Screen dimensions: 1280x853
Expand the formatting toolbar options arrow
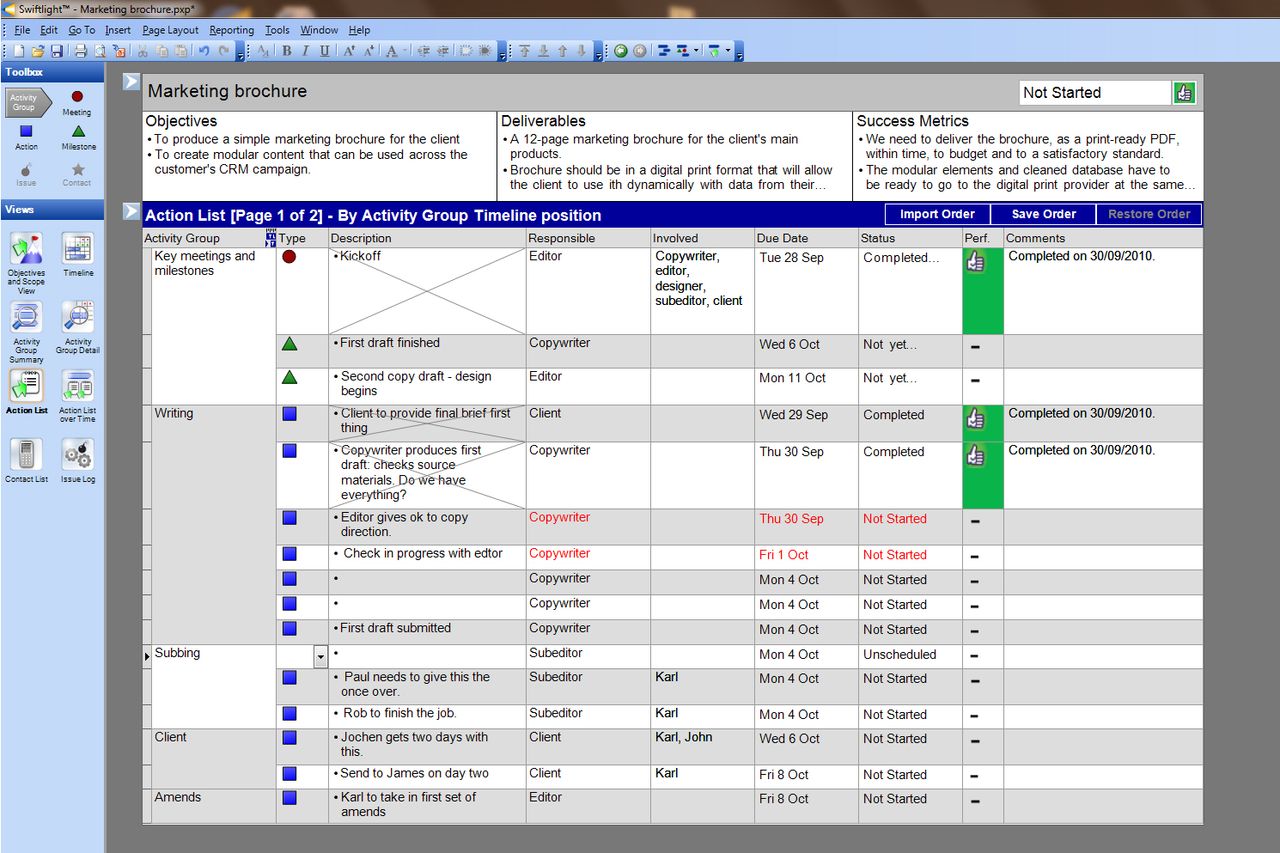click(x=502, y=52)
